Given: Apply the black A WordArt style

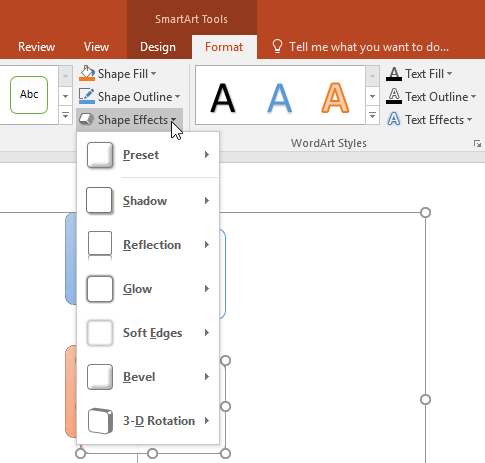Looking at the screenshot, I should [223, 98].
